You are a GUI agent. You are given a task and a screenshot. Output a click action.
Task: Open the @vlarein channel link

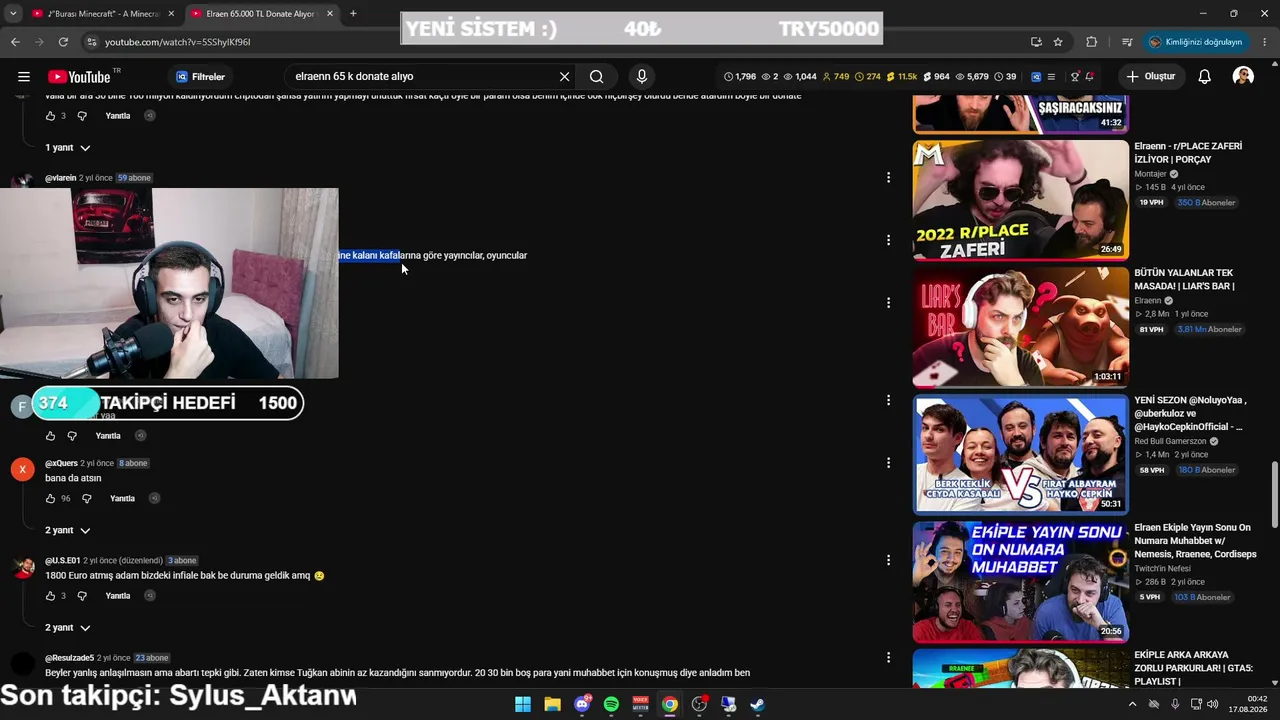click(60, 178)
